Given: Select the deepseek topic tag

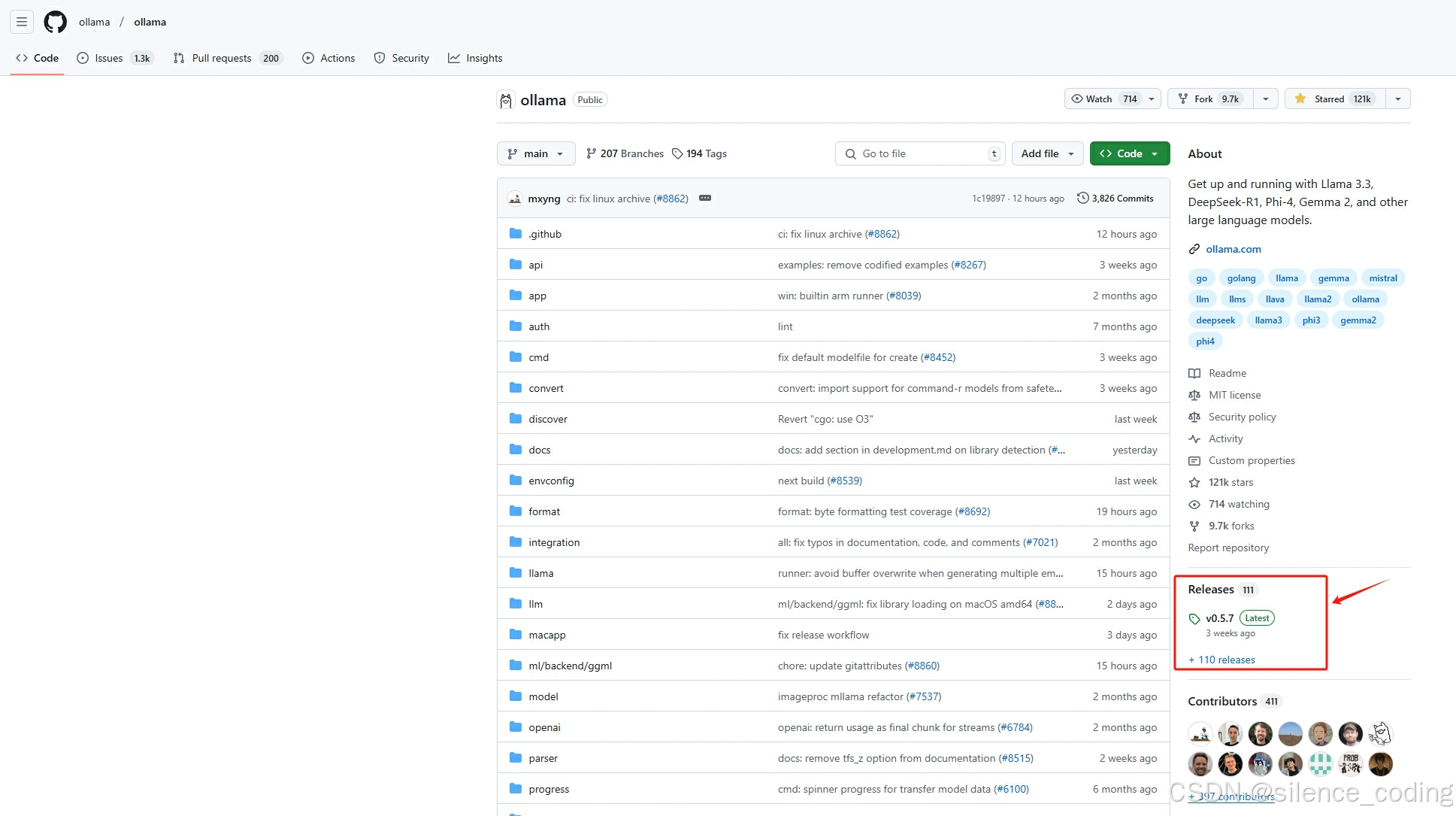Looking at the screenshot, I should [1215, 320].
